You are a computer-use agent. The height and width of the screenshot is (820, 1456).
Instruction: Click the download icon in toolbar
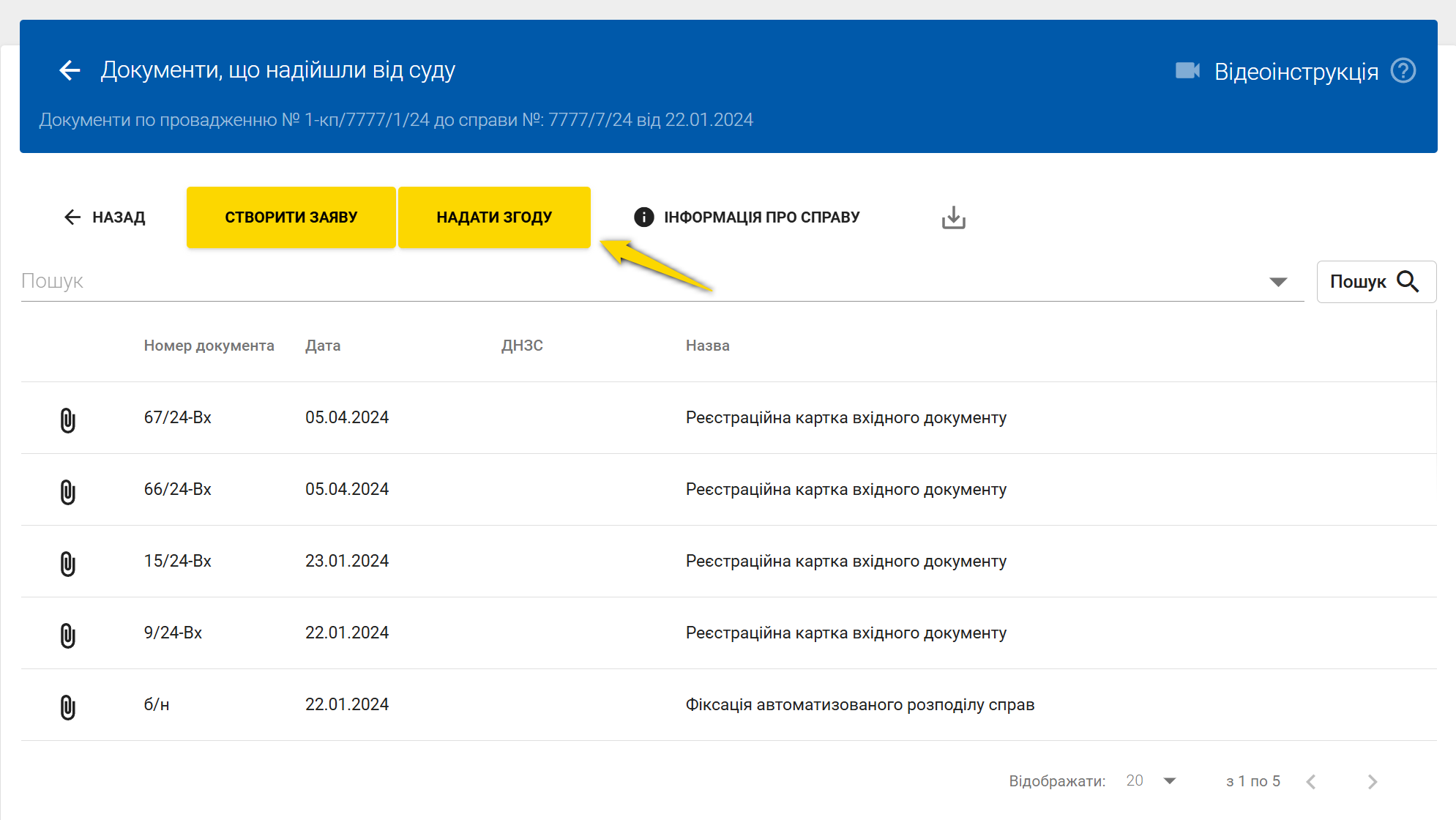[x=953, y=217]
